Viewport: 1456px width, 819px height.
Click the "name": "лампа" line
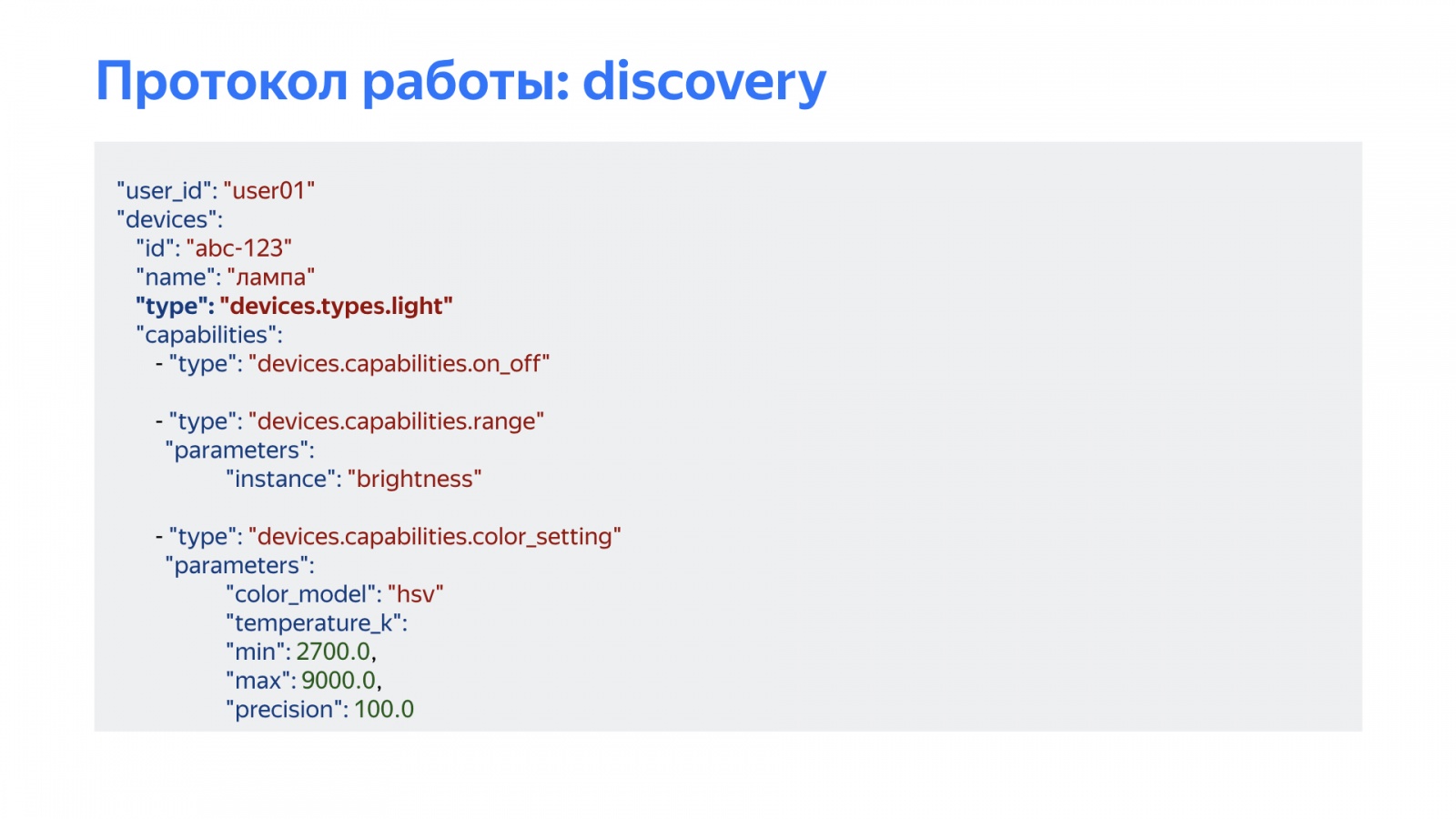[226, 277]
